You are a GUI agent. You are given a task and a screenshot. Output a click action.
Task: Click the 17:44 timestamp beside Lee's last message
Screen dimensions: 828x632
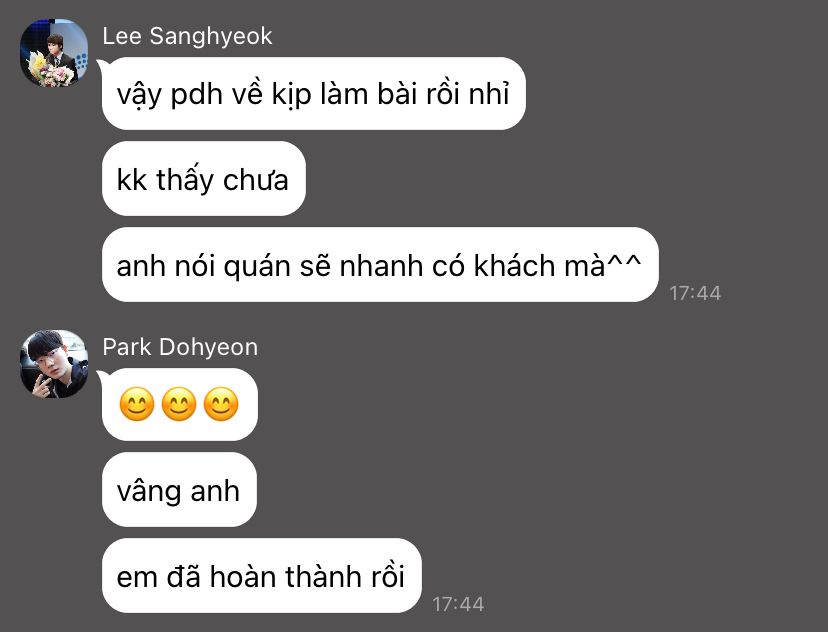point(695,293)
